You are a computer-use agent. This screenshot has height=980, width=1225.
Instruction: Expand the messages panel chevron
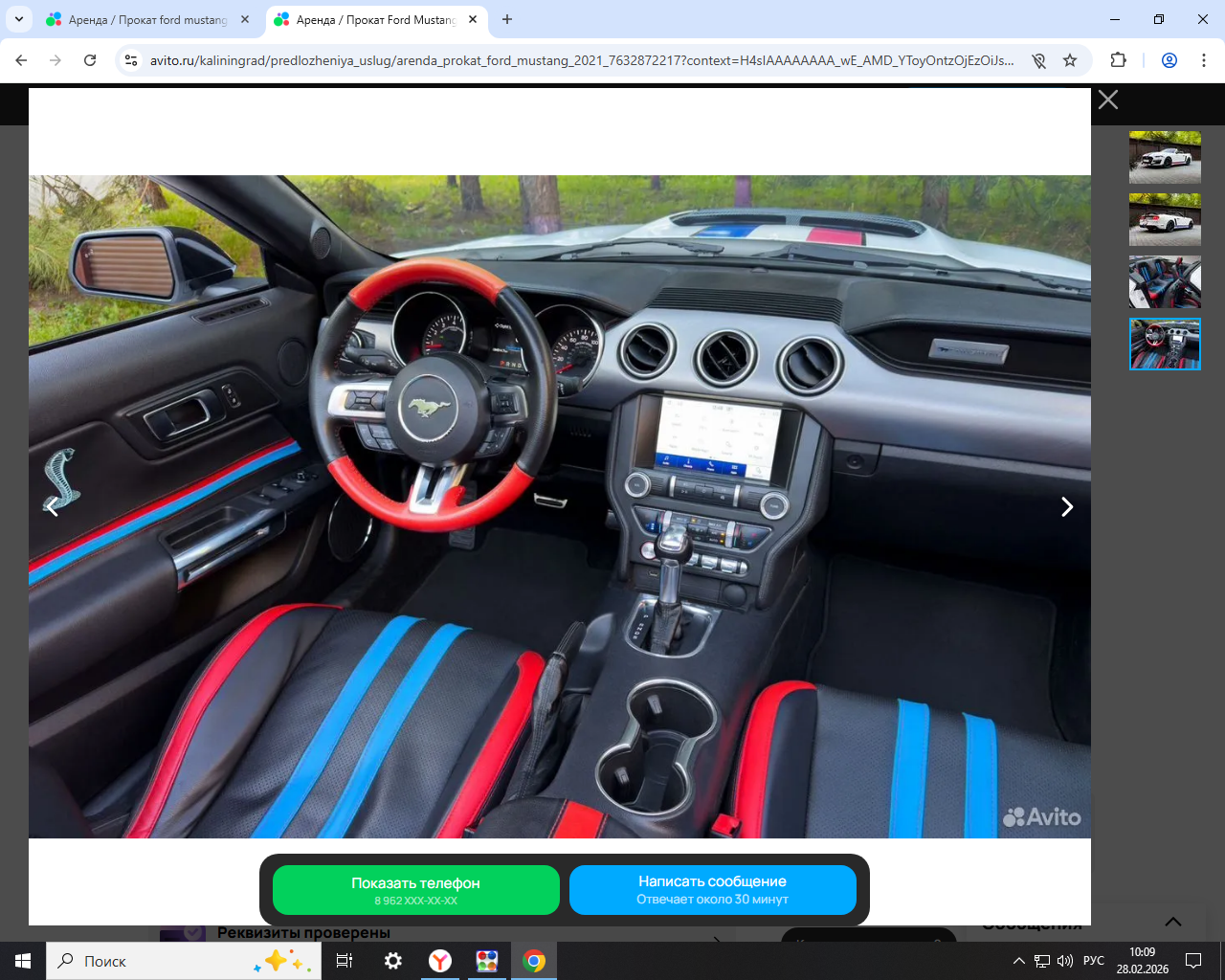[x=1173, y=922]
